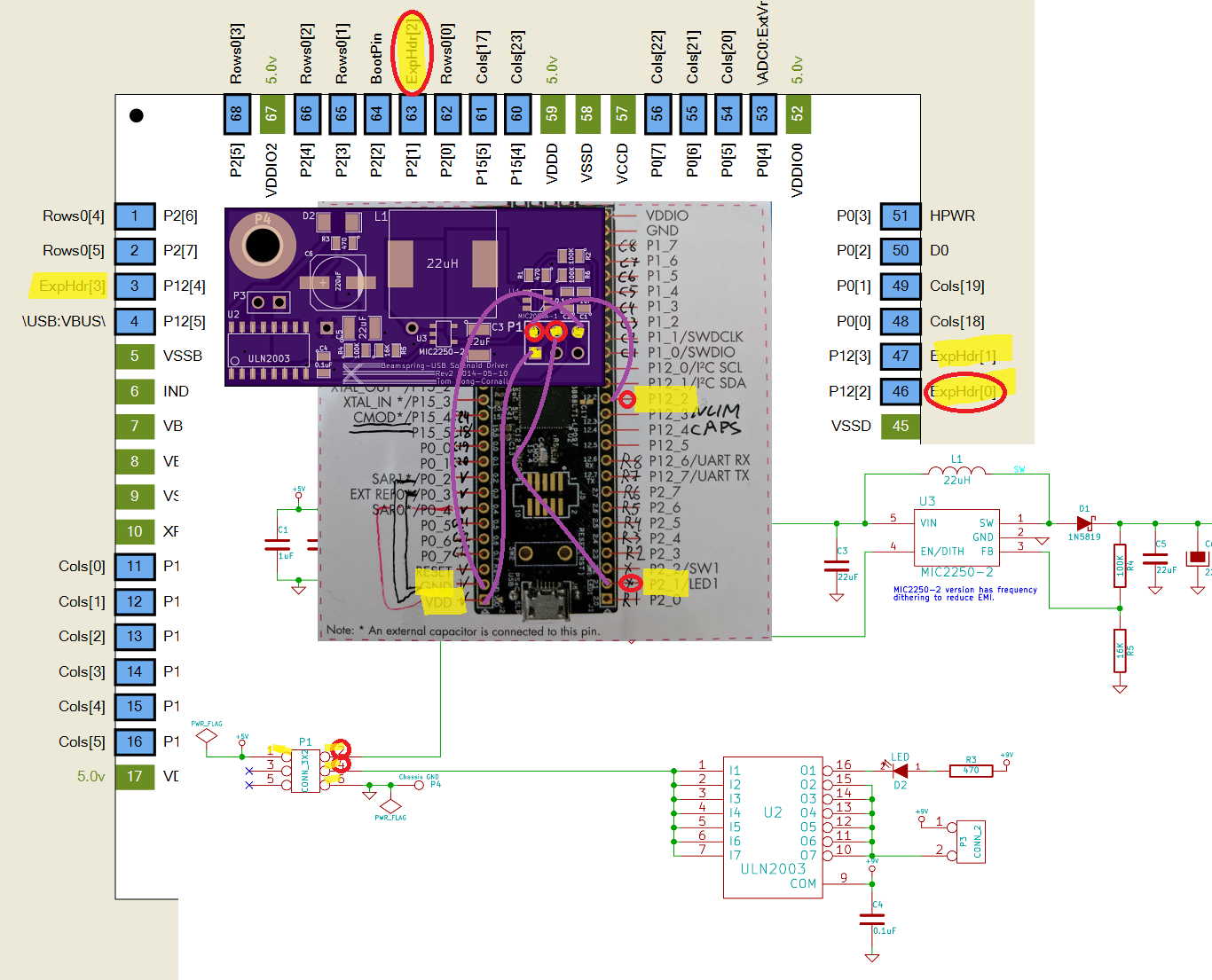Click the HPWR pin 51 block
This screenshot has height=980, width=1212.
901,216
